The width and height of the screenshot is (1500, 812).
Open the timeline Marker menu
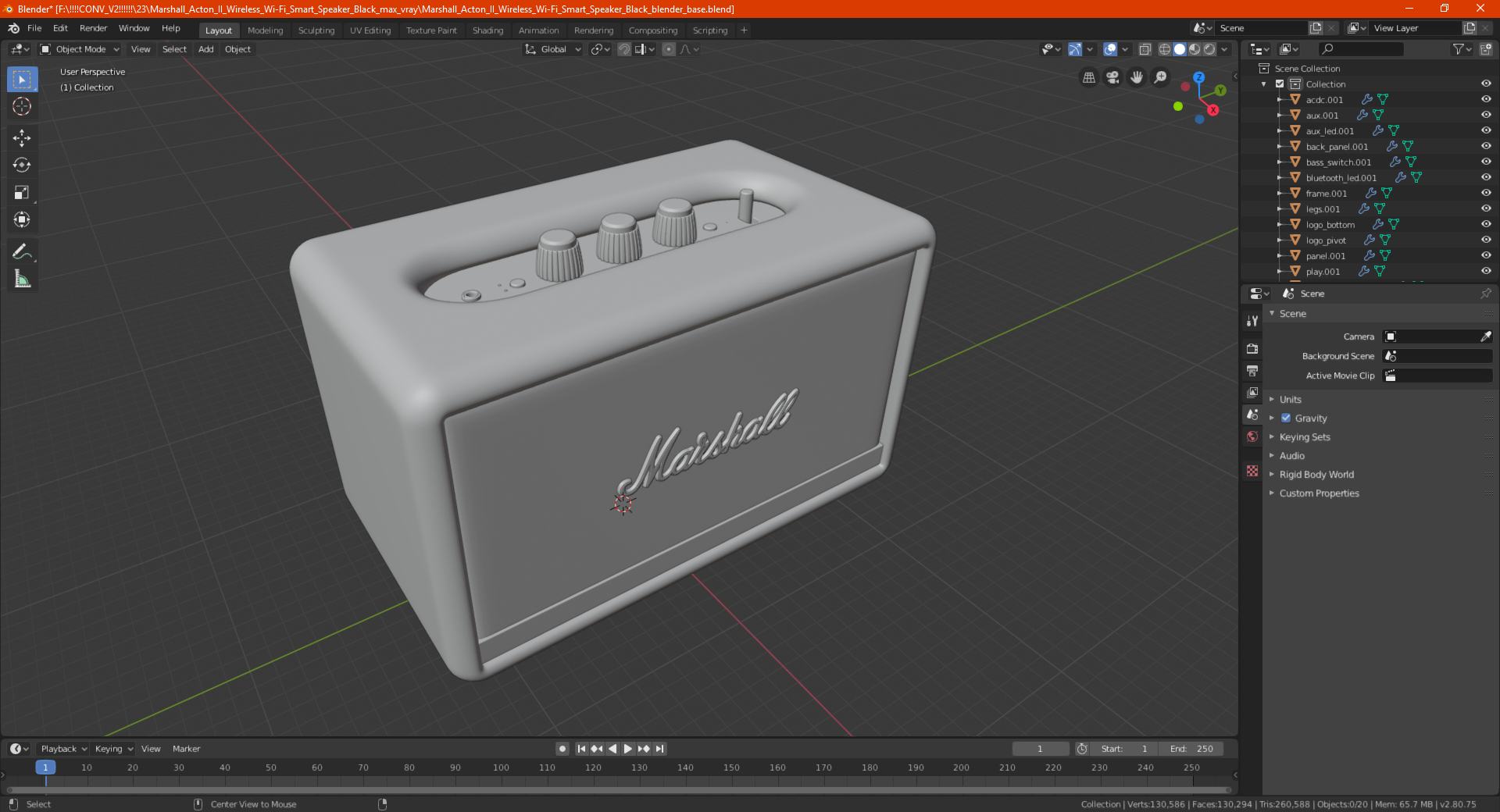(186, 749)
